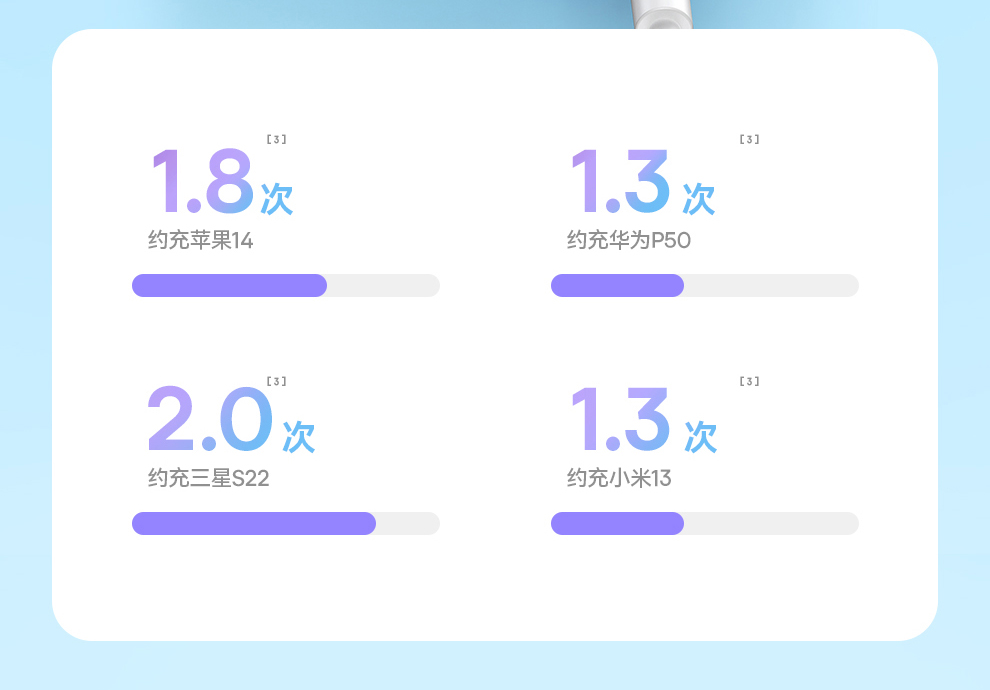Viewport: 990px width, 690px height.
Task: Click the 次 character in the 小米13 block
Action: 701,437
